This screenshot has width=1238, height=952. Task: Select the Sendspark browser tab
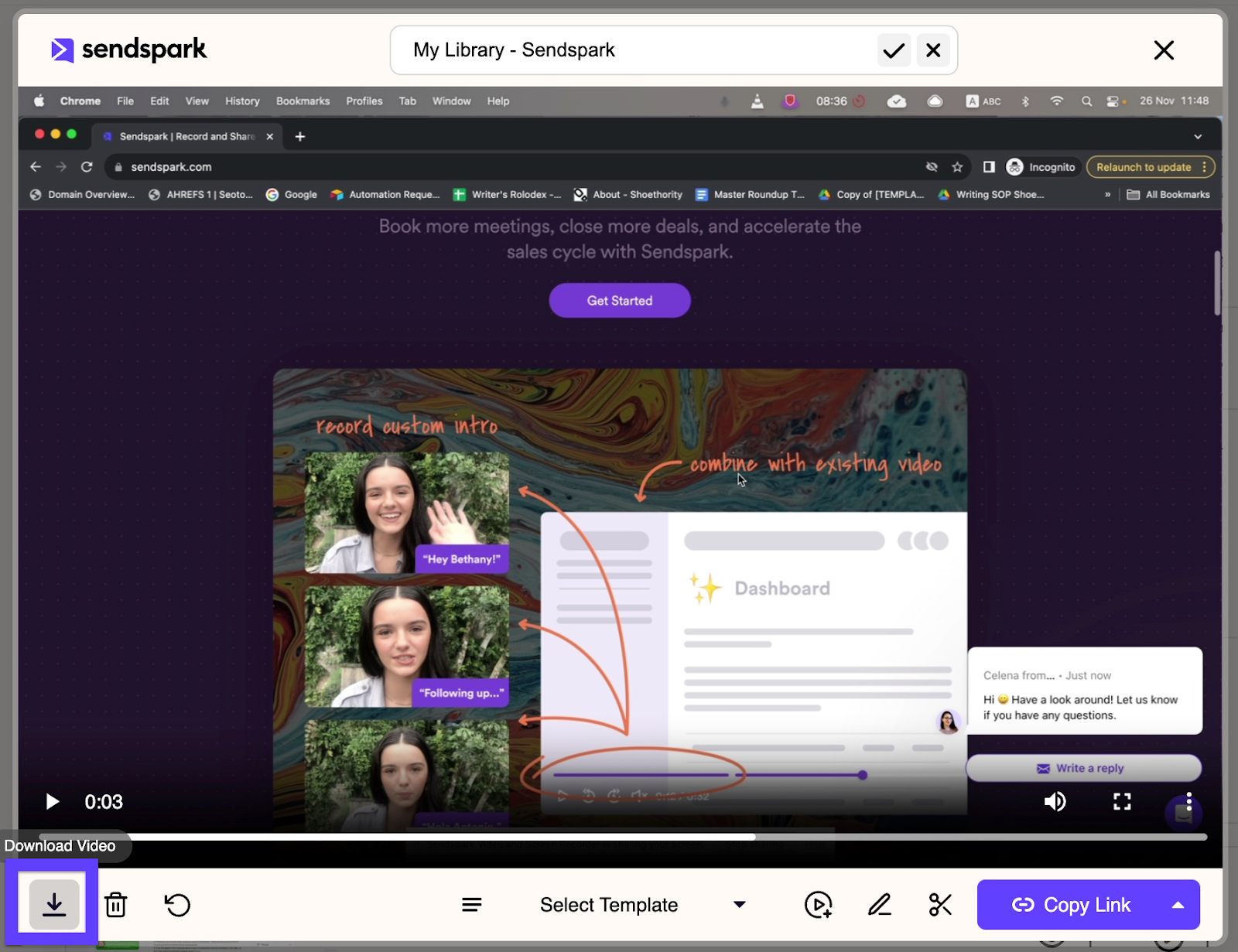click(186, 136)
